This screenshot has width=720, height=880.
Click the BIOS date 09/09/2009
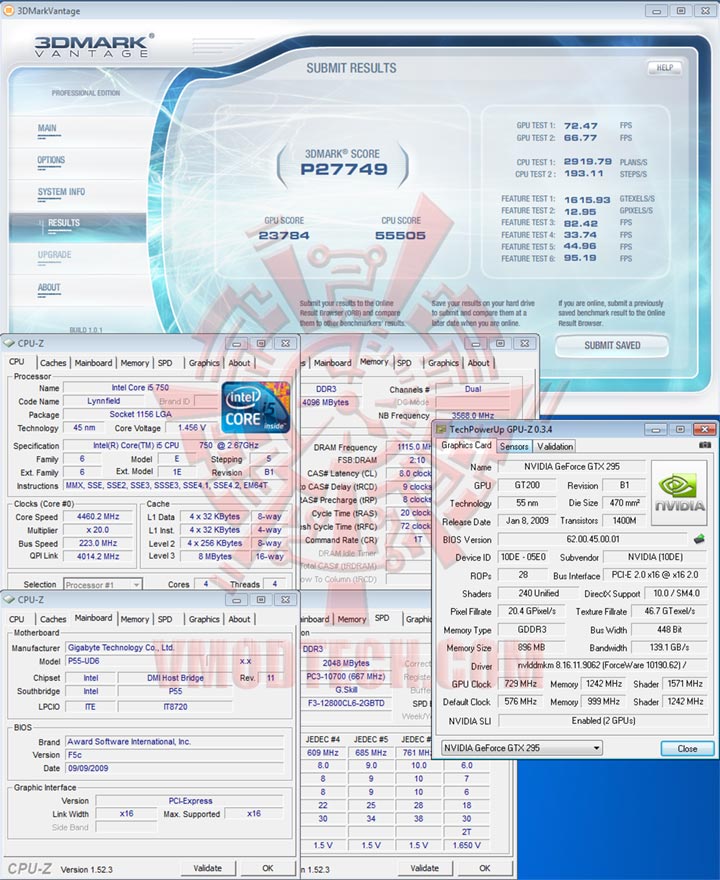[175, 768]
